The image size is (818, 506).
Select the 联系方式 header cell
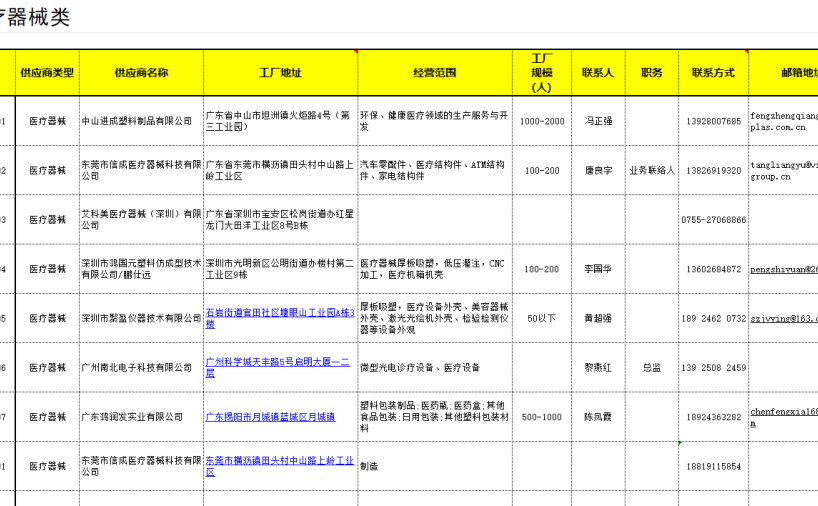[713, 73]
